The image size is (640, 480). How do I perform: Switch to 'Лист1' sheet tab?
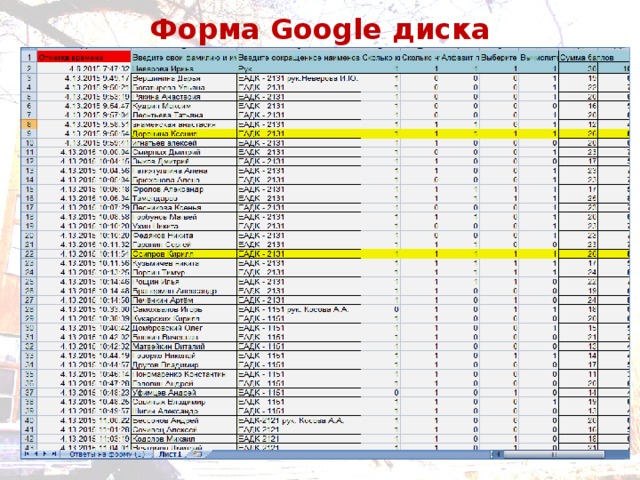pos(171,454)
